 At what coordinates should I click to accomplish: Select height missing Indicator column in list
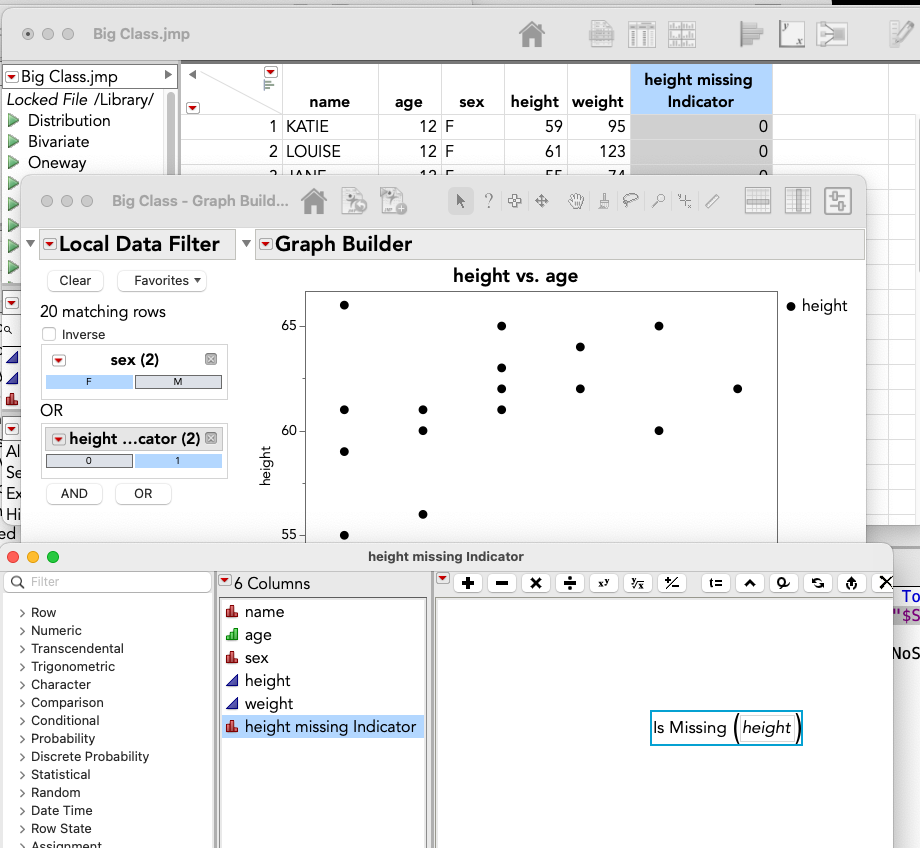click(323, 727)
